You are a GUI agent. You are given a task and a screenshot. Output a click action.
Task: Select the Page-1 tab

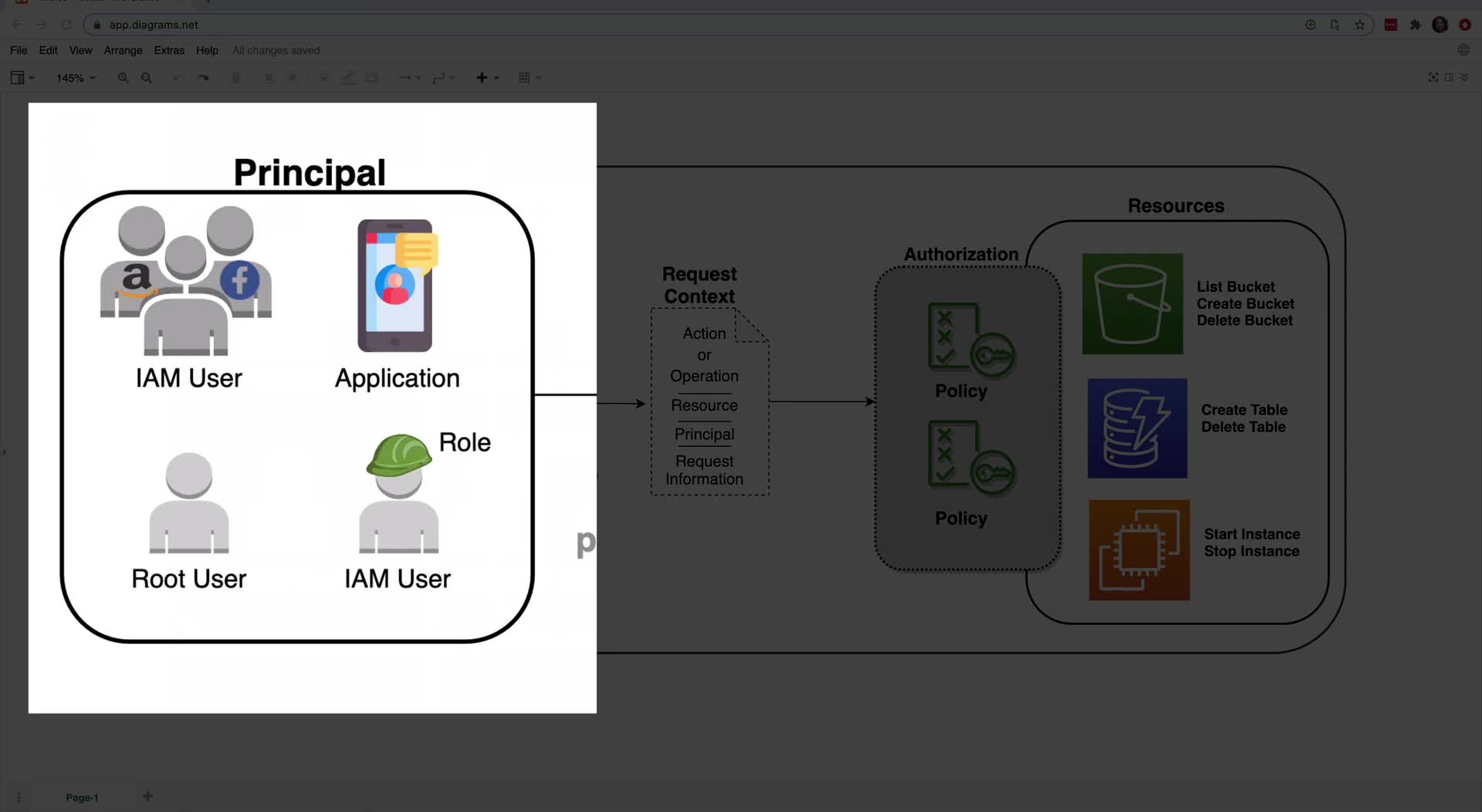[x=82, y=797]
